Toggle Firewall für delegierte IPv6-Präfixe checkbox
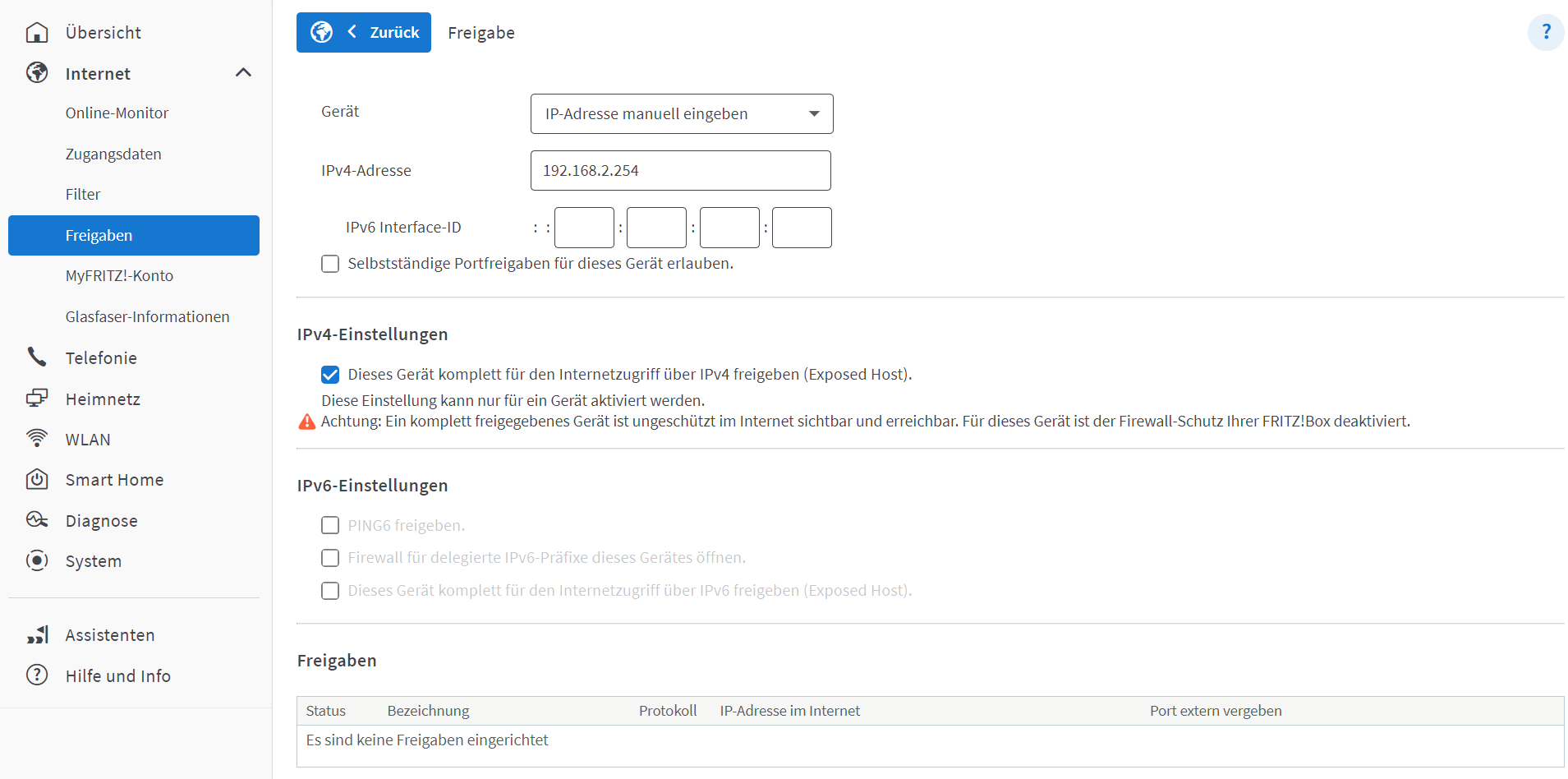Viewport: 1568px width, 779px height. [330, 558]
